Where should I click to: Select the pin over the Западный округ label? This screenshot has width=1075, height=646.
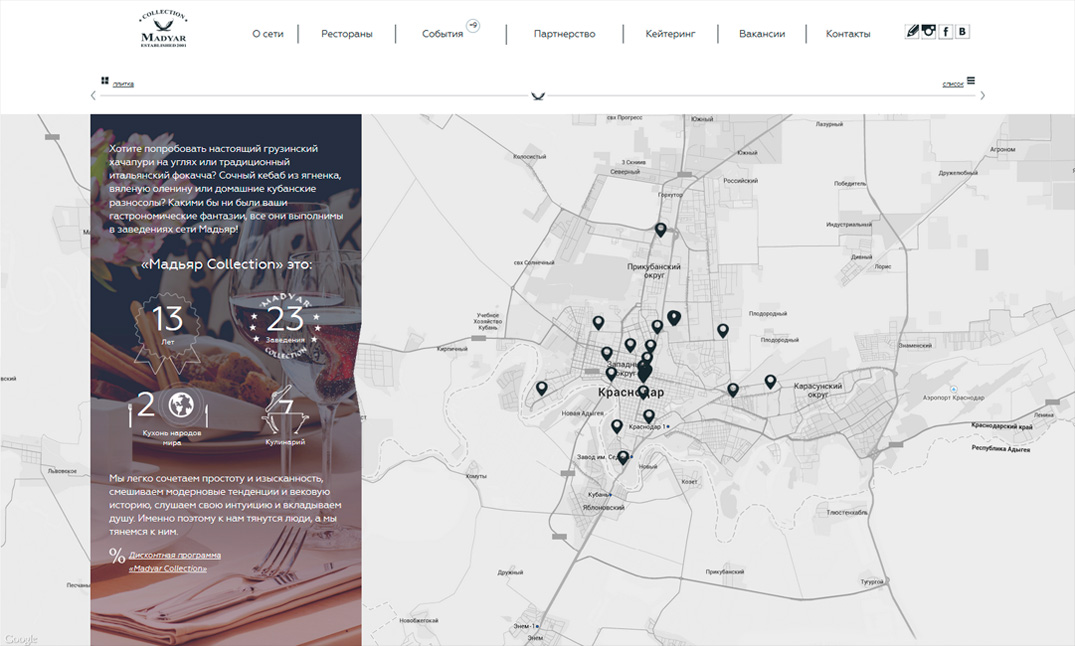611,374
